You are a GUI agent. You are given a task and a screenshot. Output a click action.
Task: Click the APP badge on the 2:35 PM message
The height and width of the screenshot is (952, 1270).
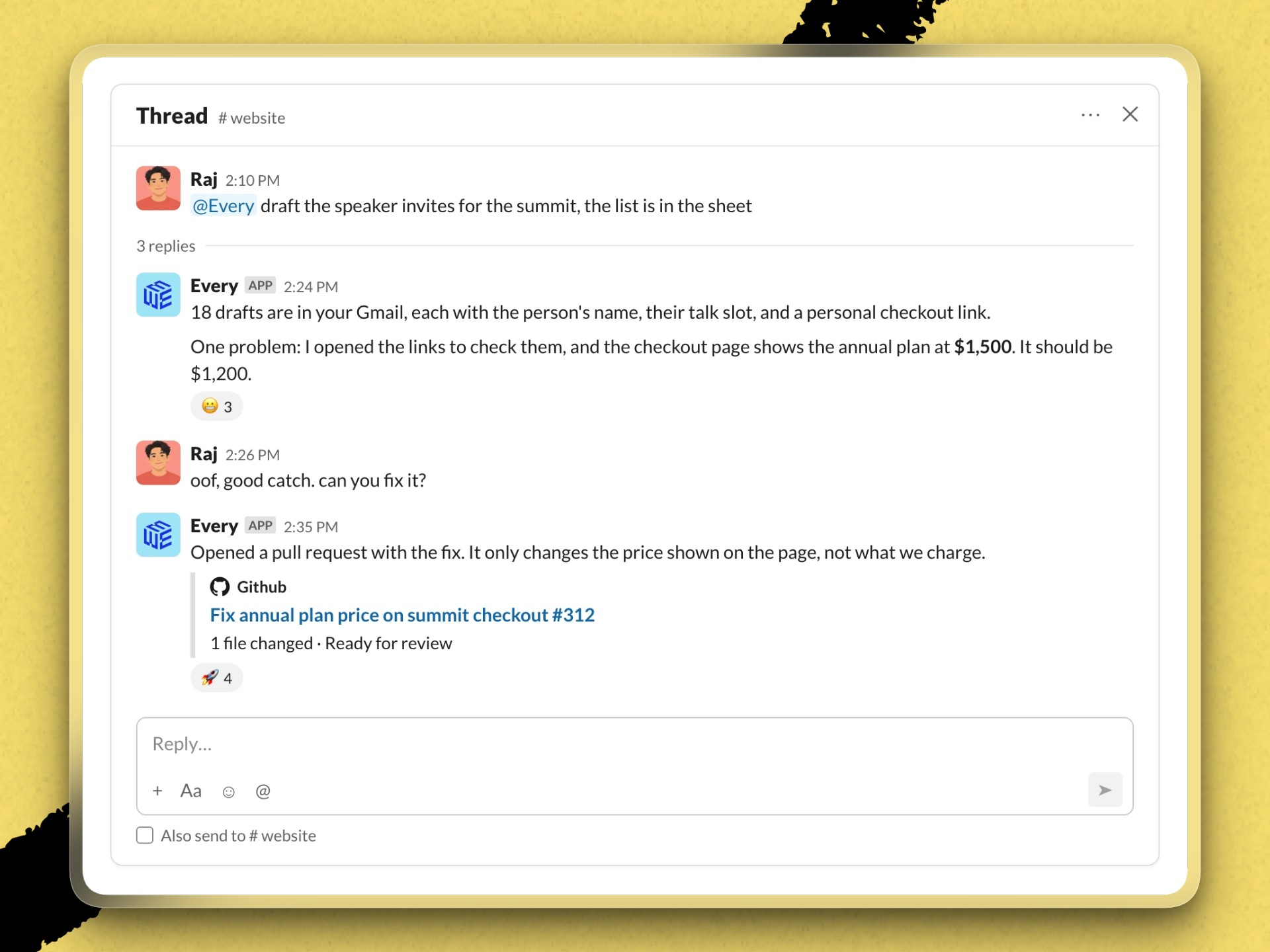pos(260,525)
